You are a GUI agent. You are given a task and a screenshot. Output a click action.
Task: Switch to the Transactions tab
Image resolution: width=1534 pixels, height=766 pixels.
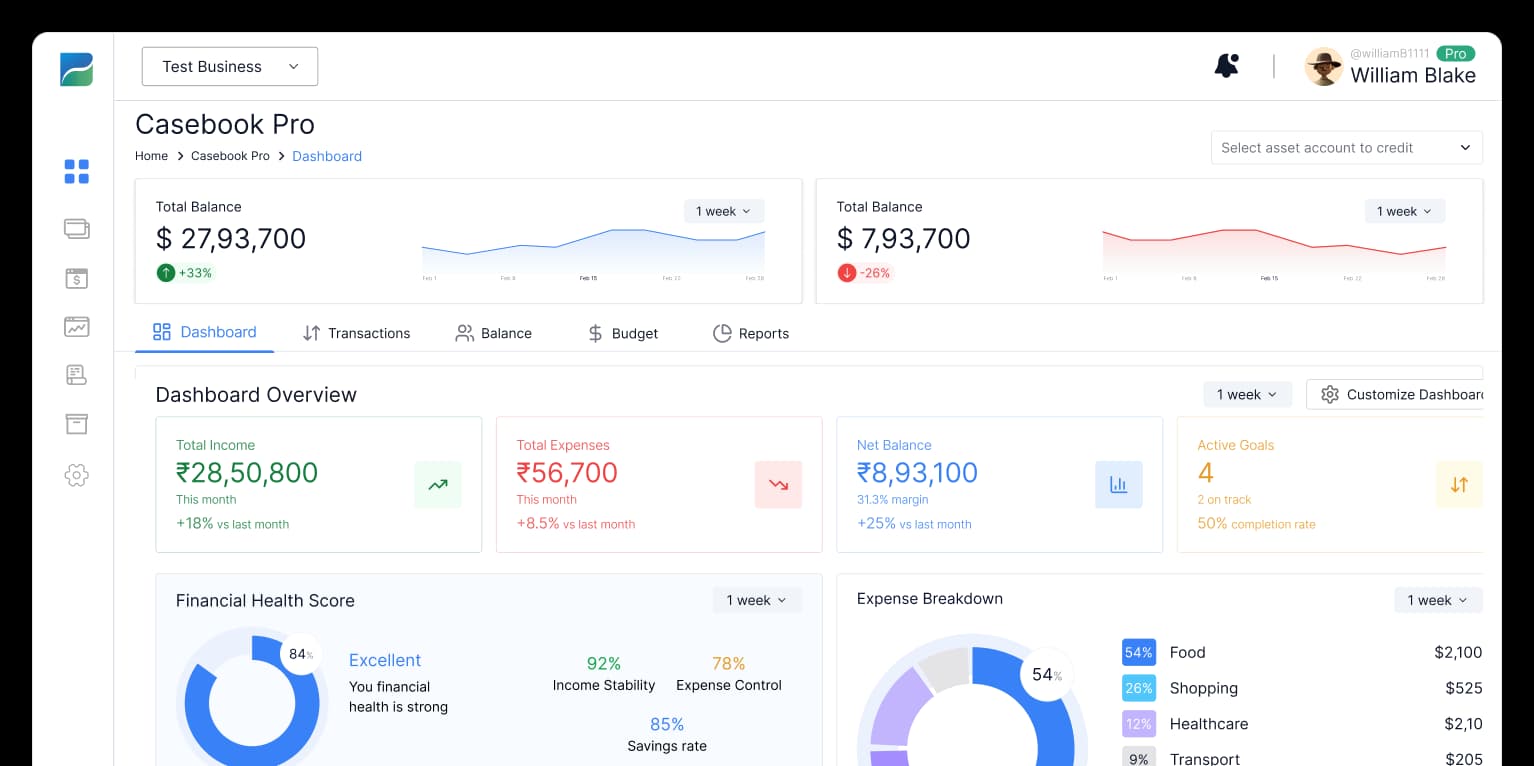coord(356,333)
